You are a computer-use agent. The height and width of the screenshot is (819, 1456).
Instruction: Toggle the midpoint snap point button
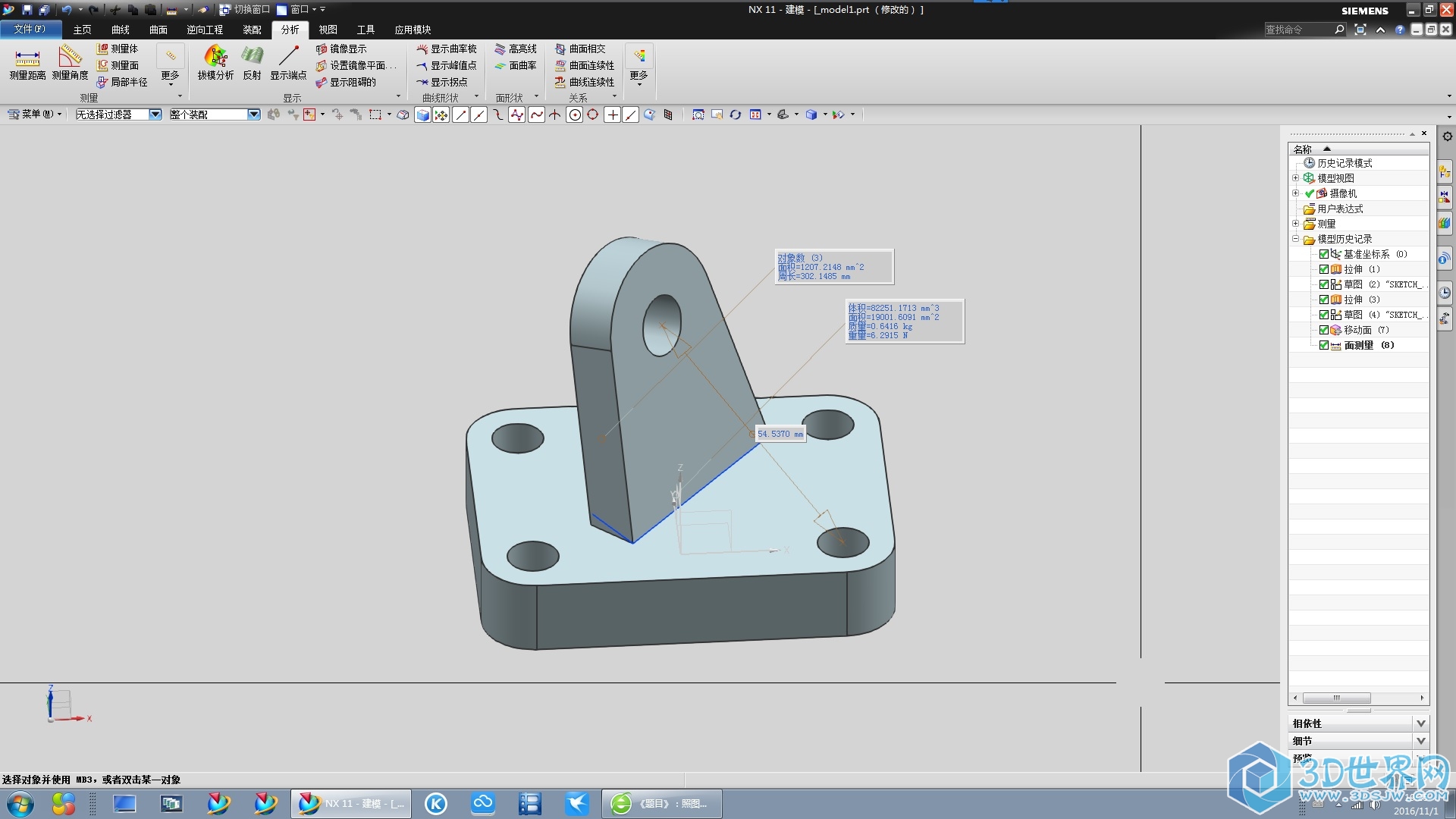(x=479, y=115)
